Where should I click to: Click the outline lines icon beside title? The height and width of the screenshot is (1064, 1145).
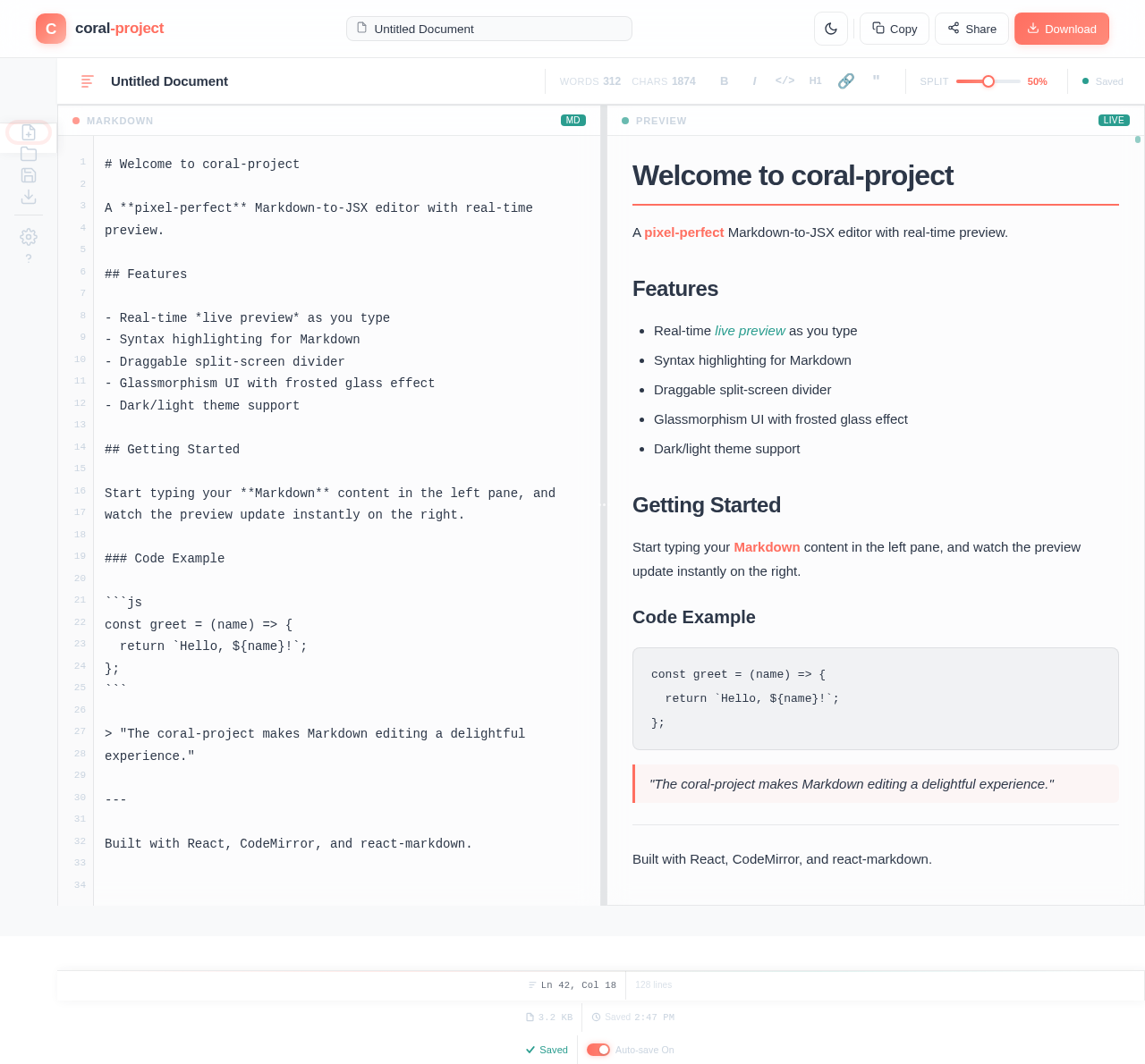click(x=88, y=81)
